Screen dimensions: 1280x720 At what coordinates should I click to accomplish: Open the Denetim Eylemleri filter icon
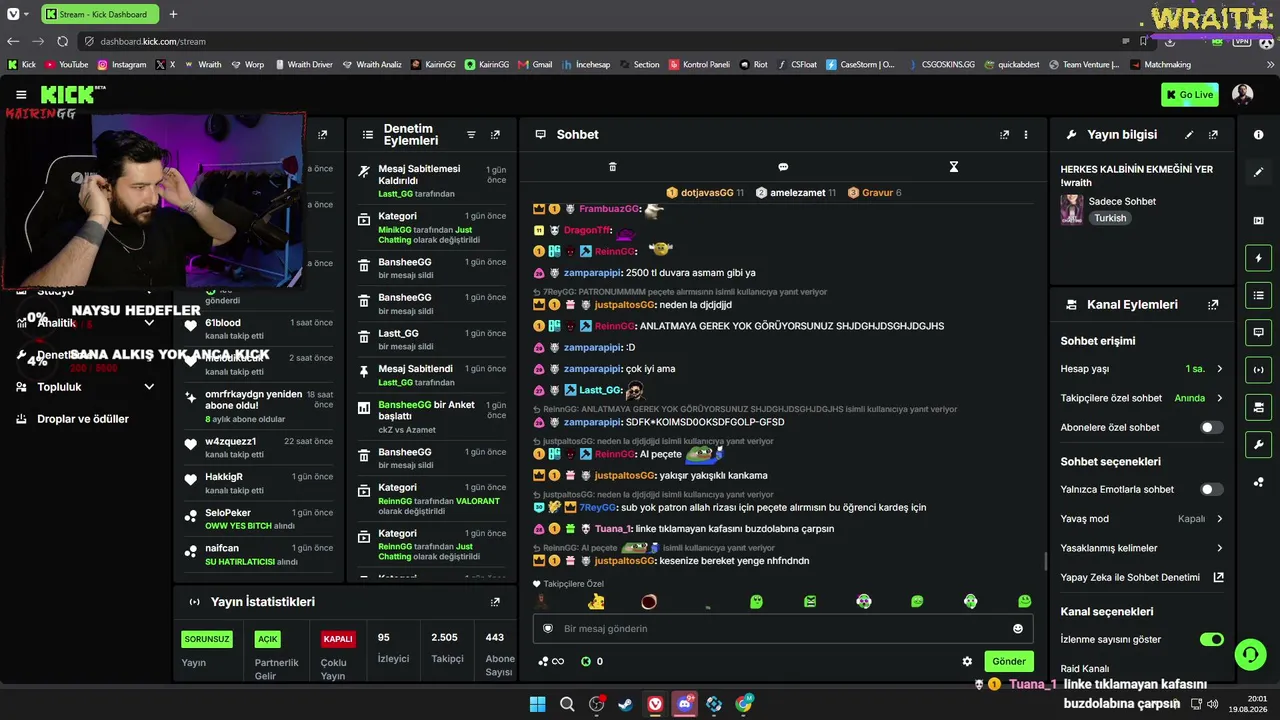(471, 135)
